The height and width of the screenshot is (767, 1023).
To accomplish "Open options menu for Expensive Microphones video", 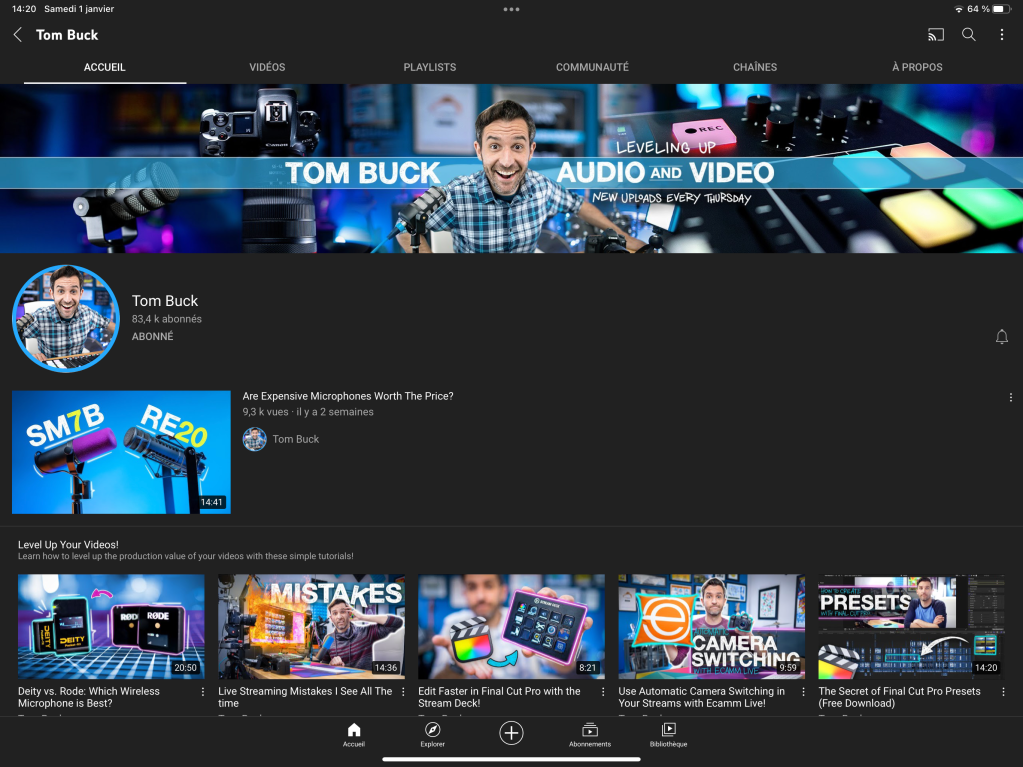I will 1010,397.
